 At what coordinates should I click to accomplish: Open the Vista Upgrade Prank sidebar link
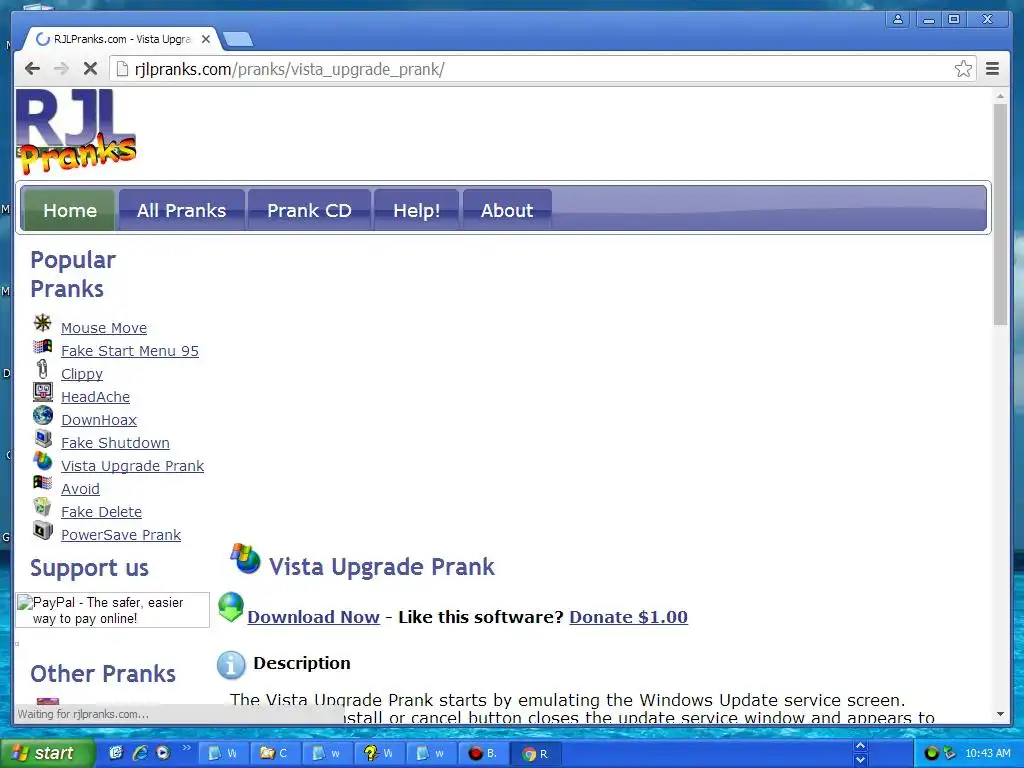click(x=133, y=466)
